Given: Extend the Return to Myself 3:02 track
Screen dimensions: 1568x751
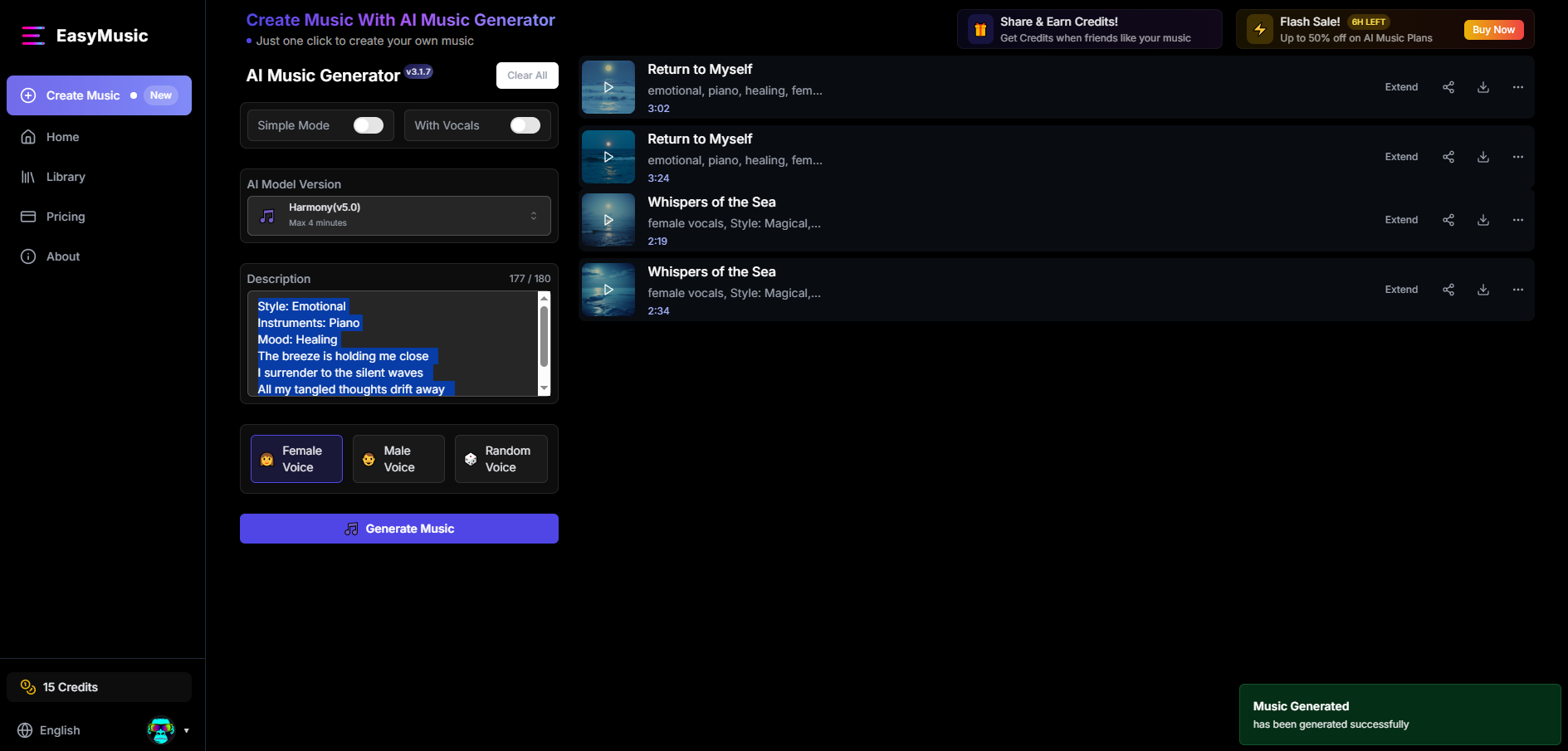Looking at the screenshot, I should click(1401, 87).
